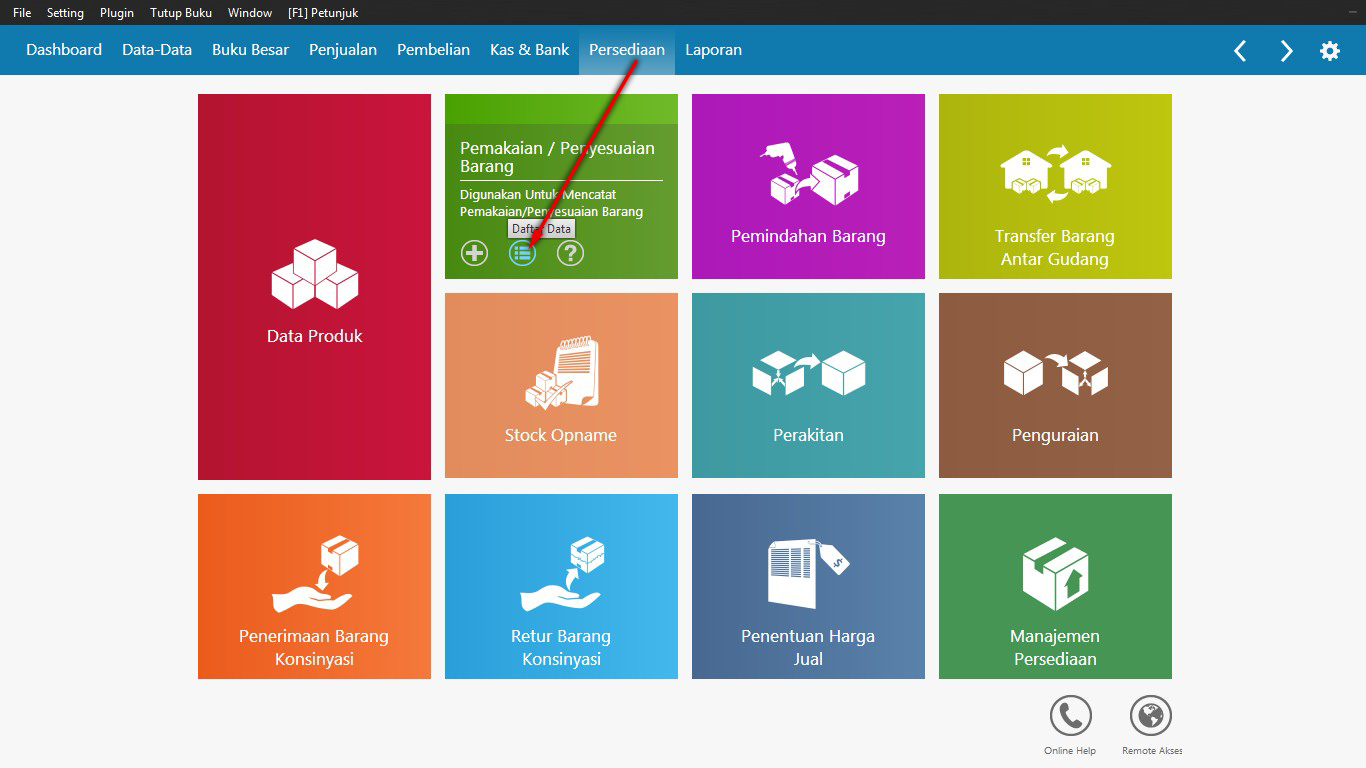Open the Stock Opname tile
This screenshot has width=1366, height=768.
click(561, 385)
